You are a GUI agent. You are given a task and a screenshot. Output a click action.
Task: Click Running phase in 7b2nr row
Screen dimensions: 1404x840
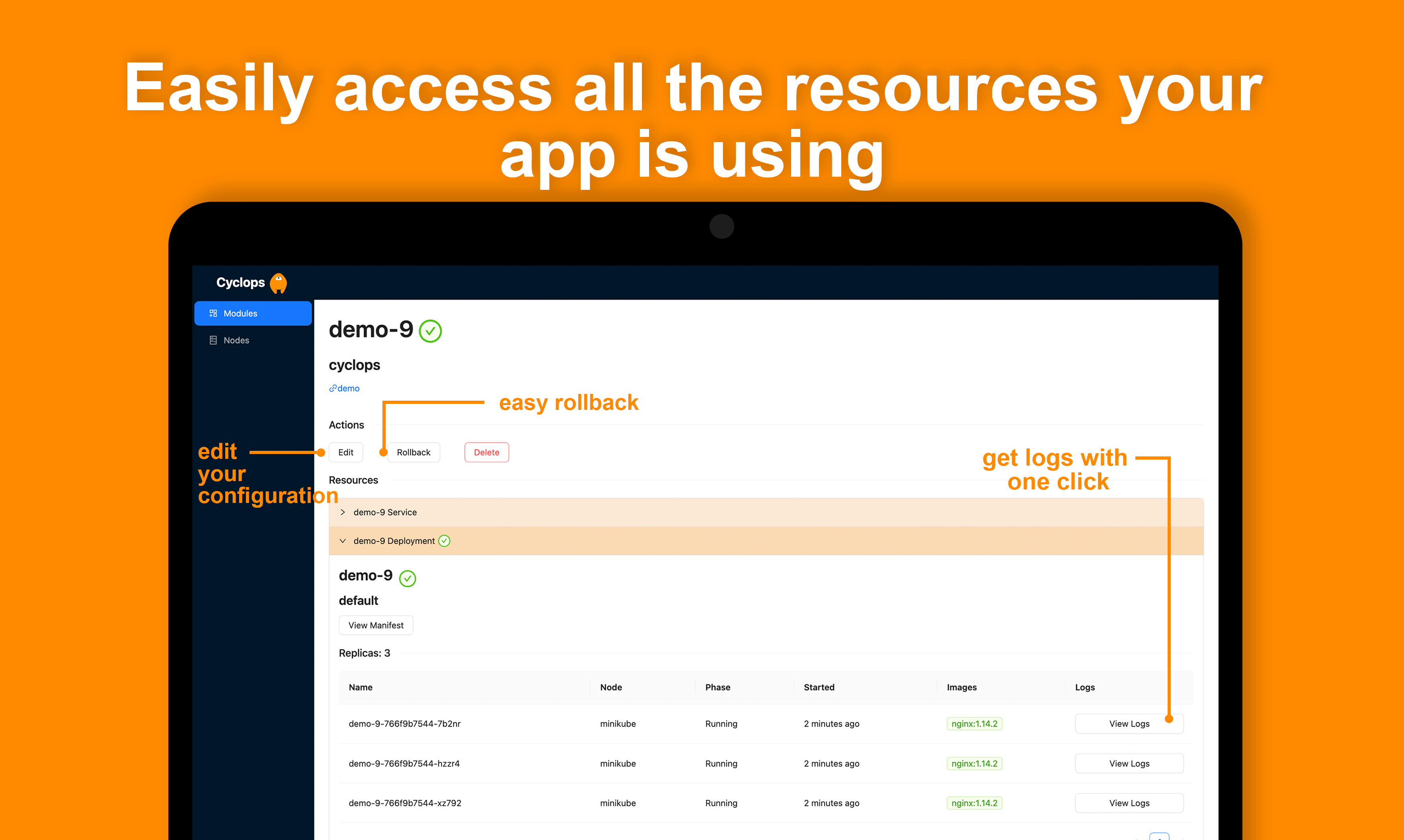click(x=721, y=723)
